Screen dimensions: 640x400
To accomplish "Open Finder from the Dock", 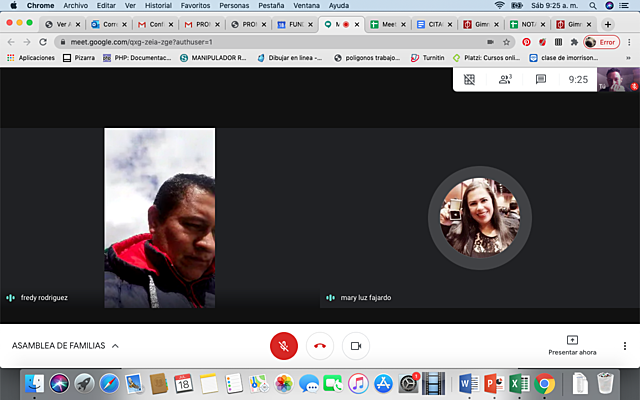I will tap(34, 383).
